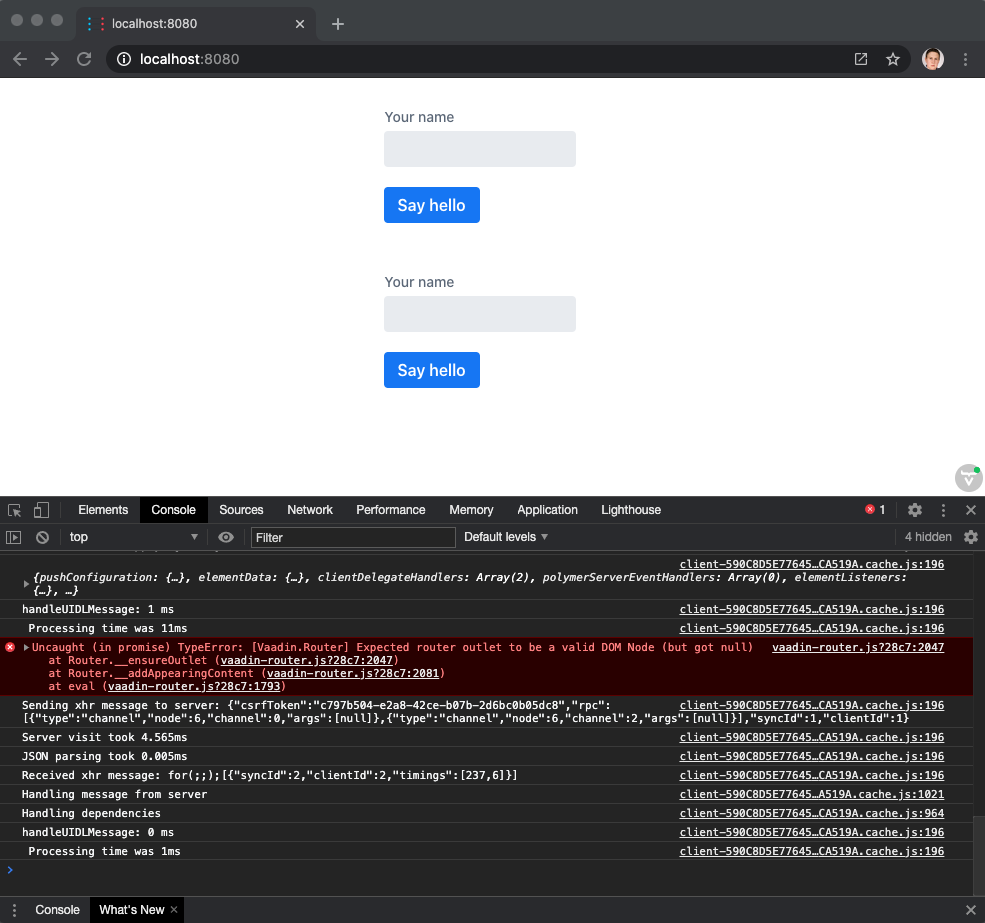This screenshot has height=923, width=985.
Task: Open the Sources tab
Action: [x=241, y=510]
